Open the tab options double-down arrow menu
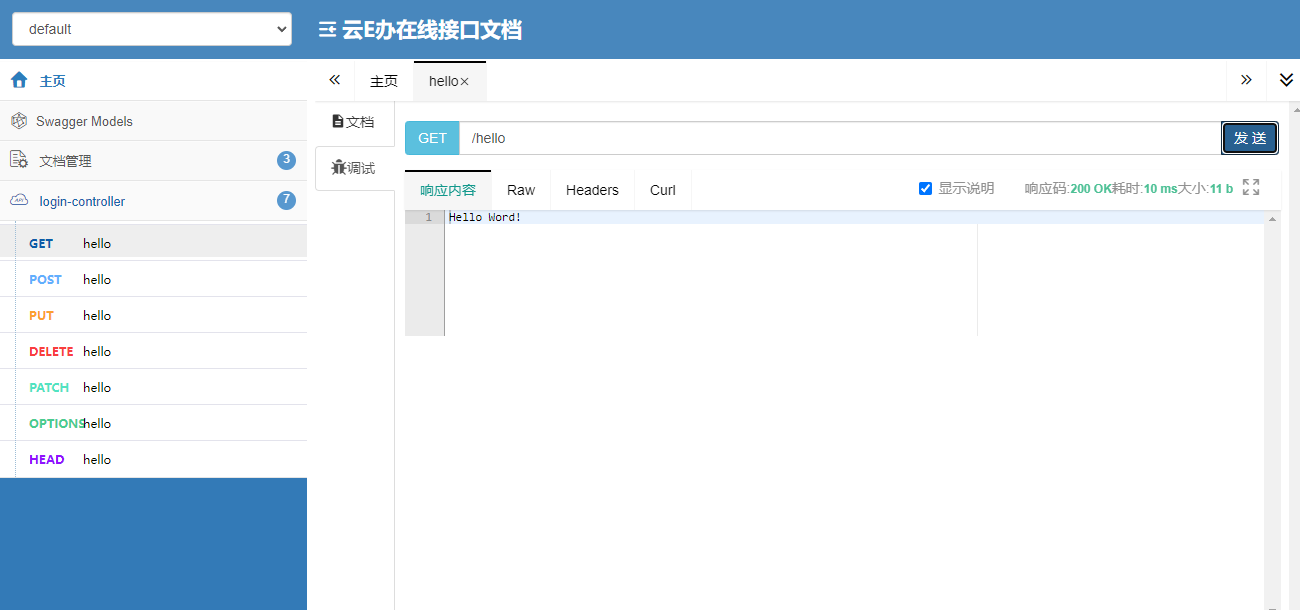 pyautogui.click(x=1286, y=80)
